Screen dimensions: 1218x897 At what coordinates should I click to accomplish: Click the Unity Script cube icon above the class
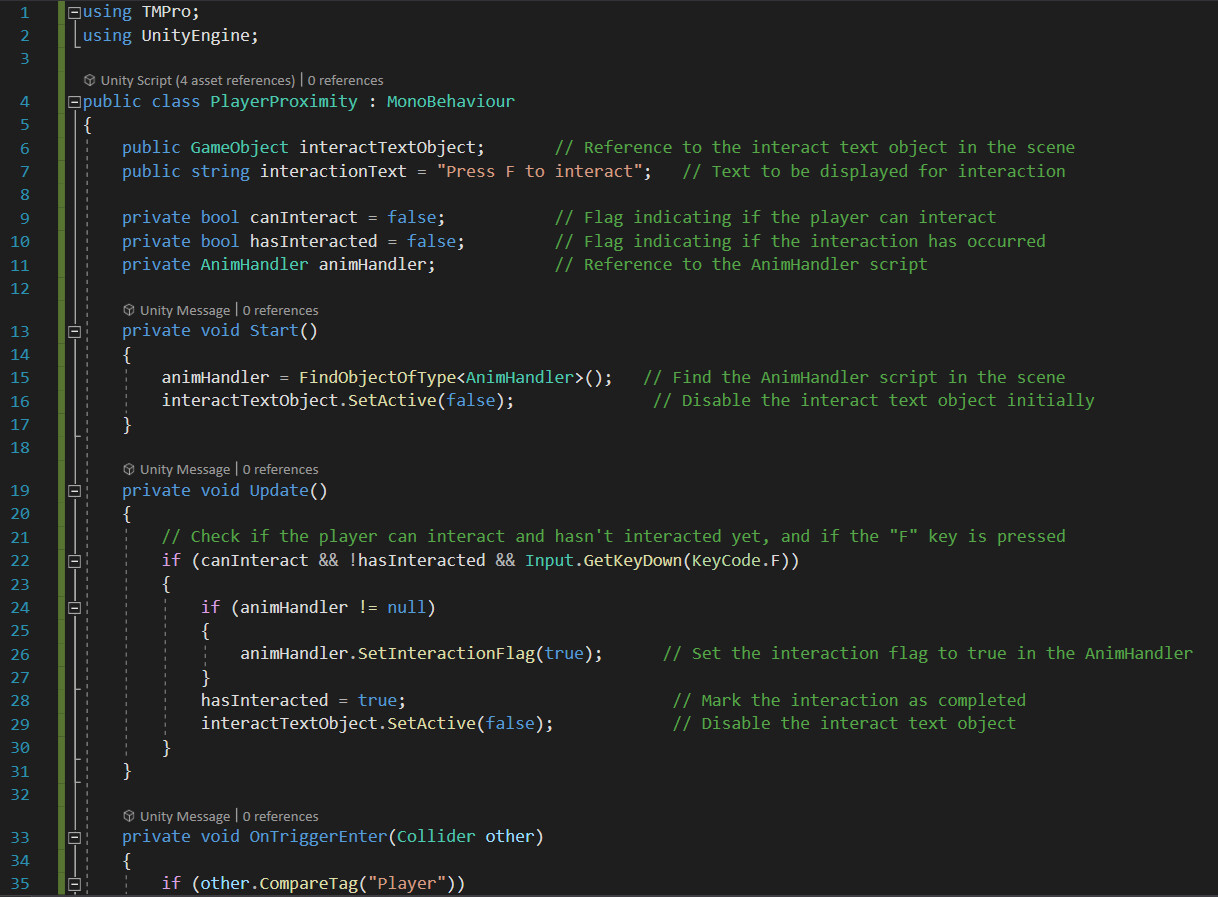pyautogui.click(x=90, y=80)
